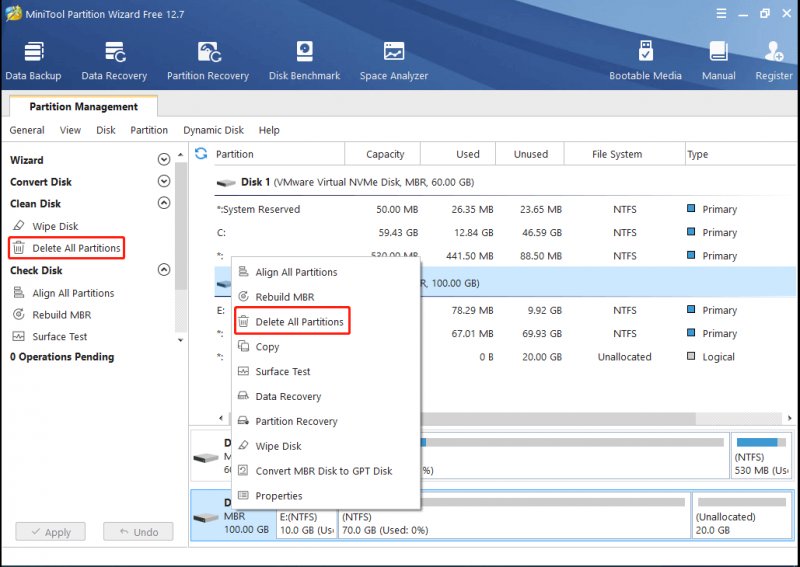This screenshot has width=800, height=567.
Task: Collapse the Check Disk section chevron
Action: (164, 269)
